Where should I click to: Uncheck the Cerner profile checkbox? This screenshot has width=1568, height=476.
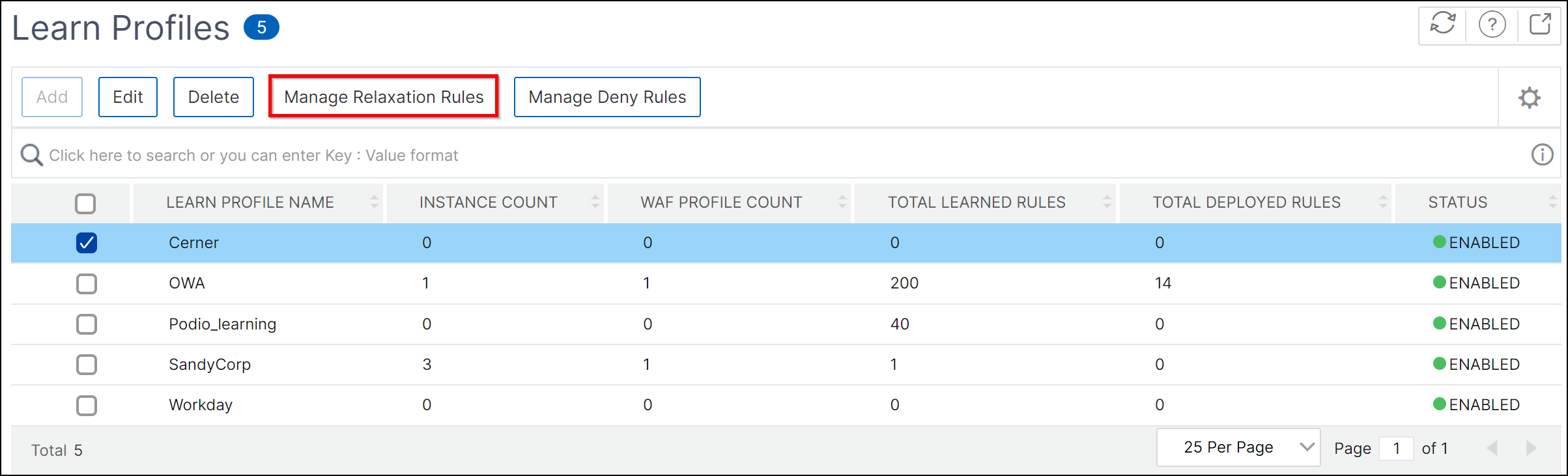point(86,243)
